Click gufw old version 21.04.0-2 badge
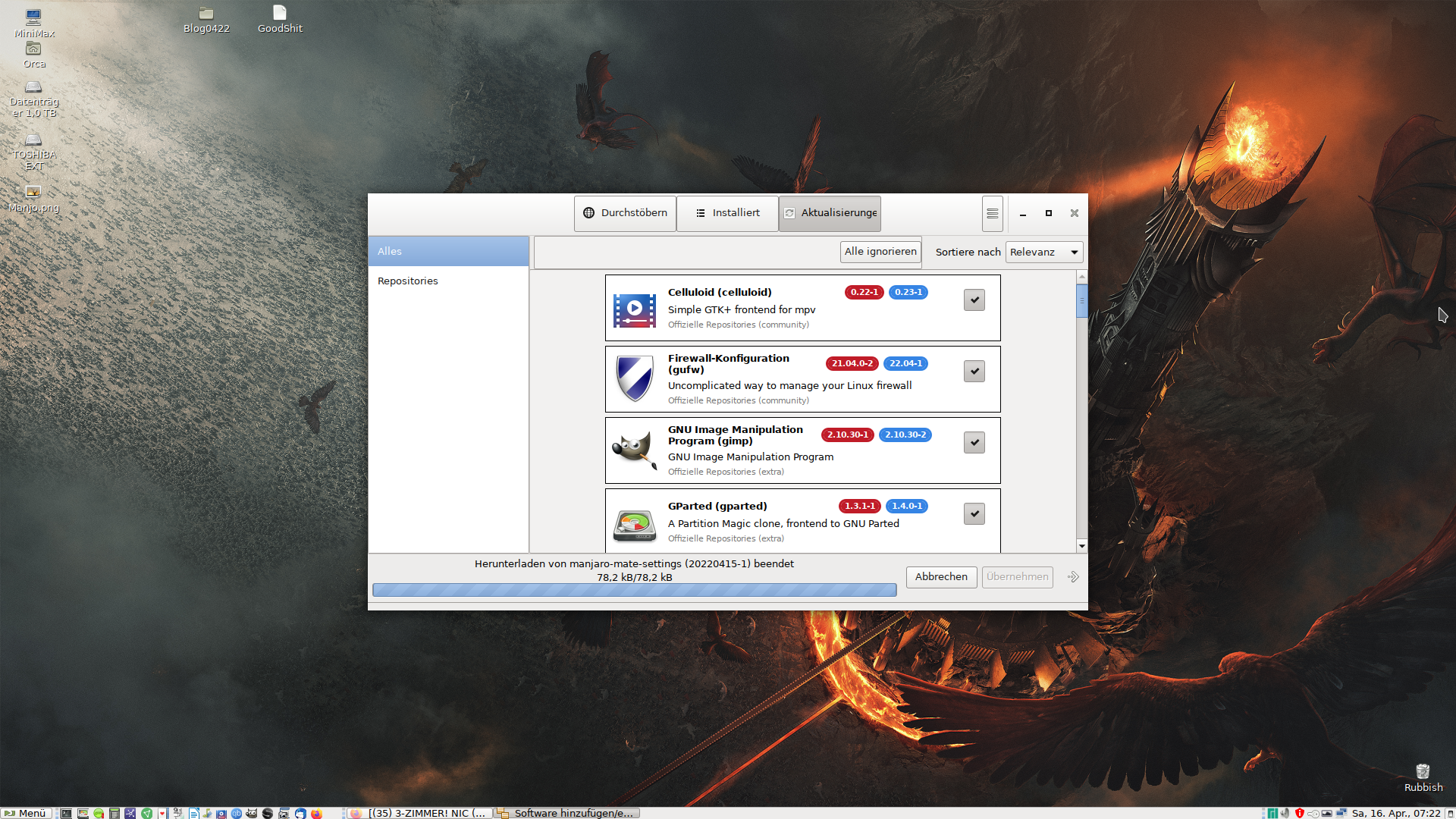1456x819 pixels. [852, 363]
